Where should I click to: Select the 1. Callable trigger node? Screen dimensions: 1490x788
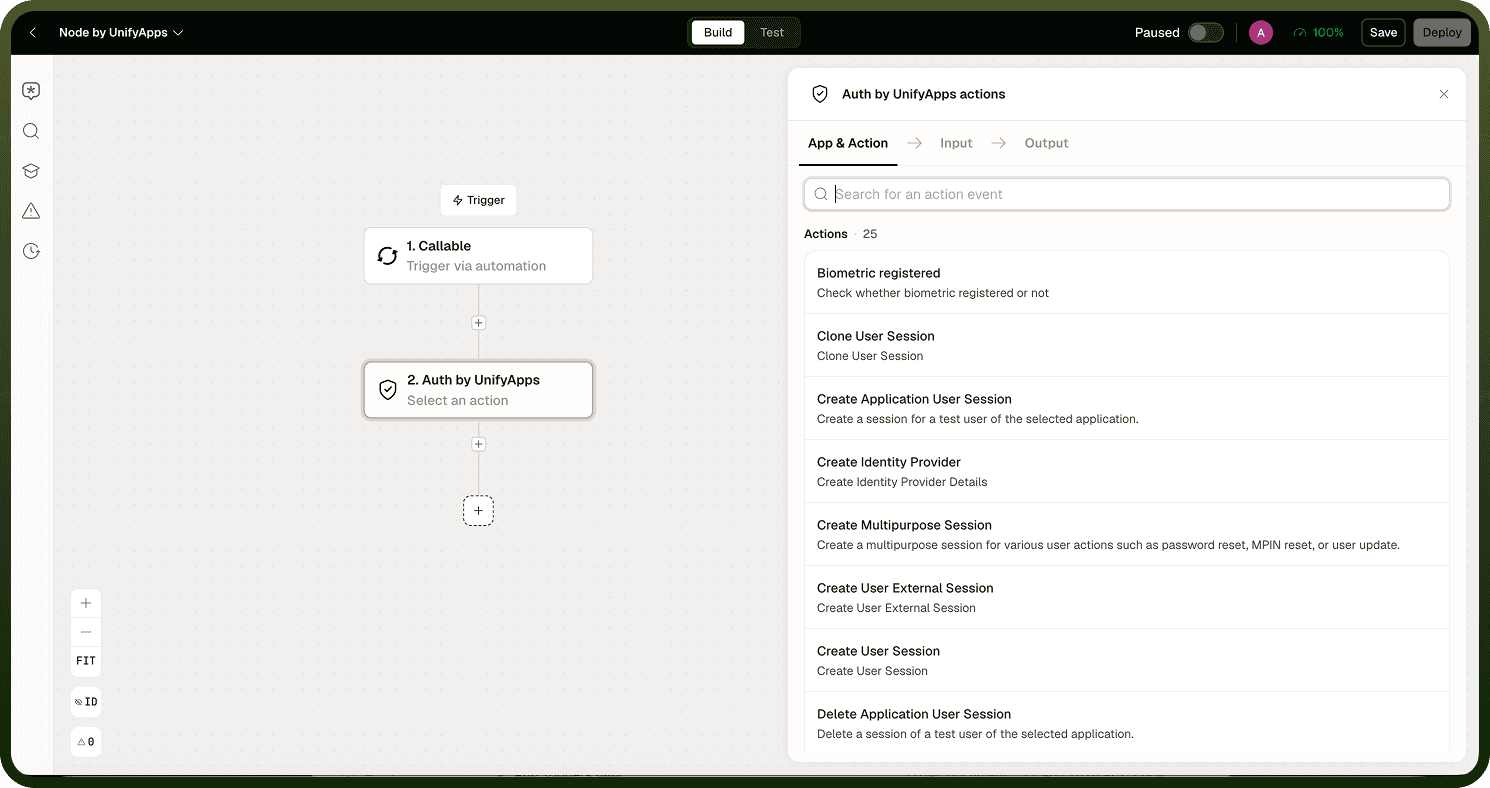pos(478,256)
